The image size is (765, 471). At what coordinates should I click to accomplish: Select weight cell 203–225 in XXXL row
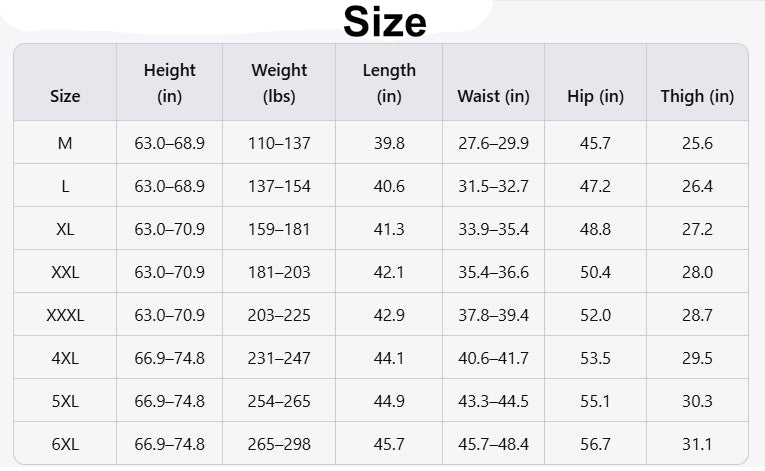[x=279, y=315]
